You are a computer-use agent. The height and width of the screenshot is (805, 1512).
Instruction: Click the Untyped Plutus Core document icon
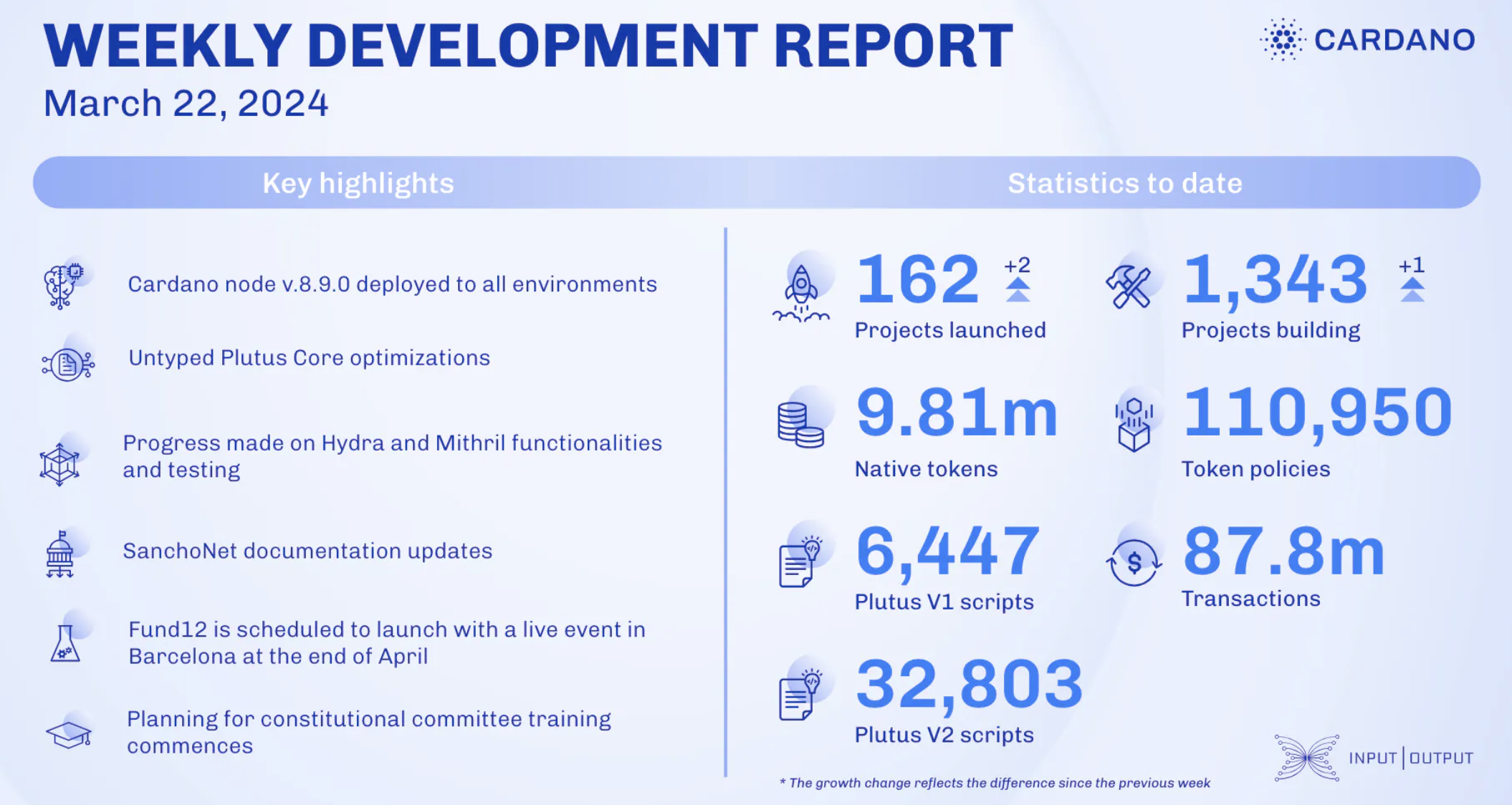[67, 365]
